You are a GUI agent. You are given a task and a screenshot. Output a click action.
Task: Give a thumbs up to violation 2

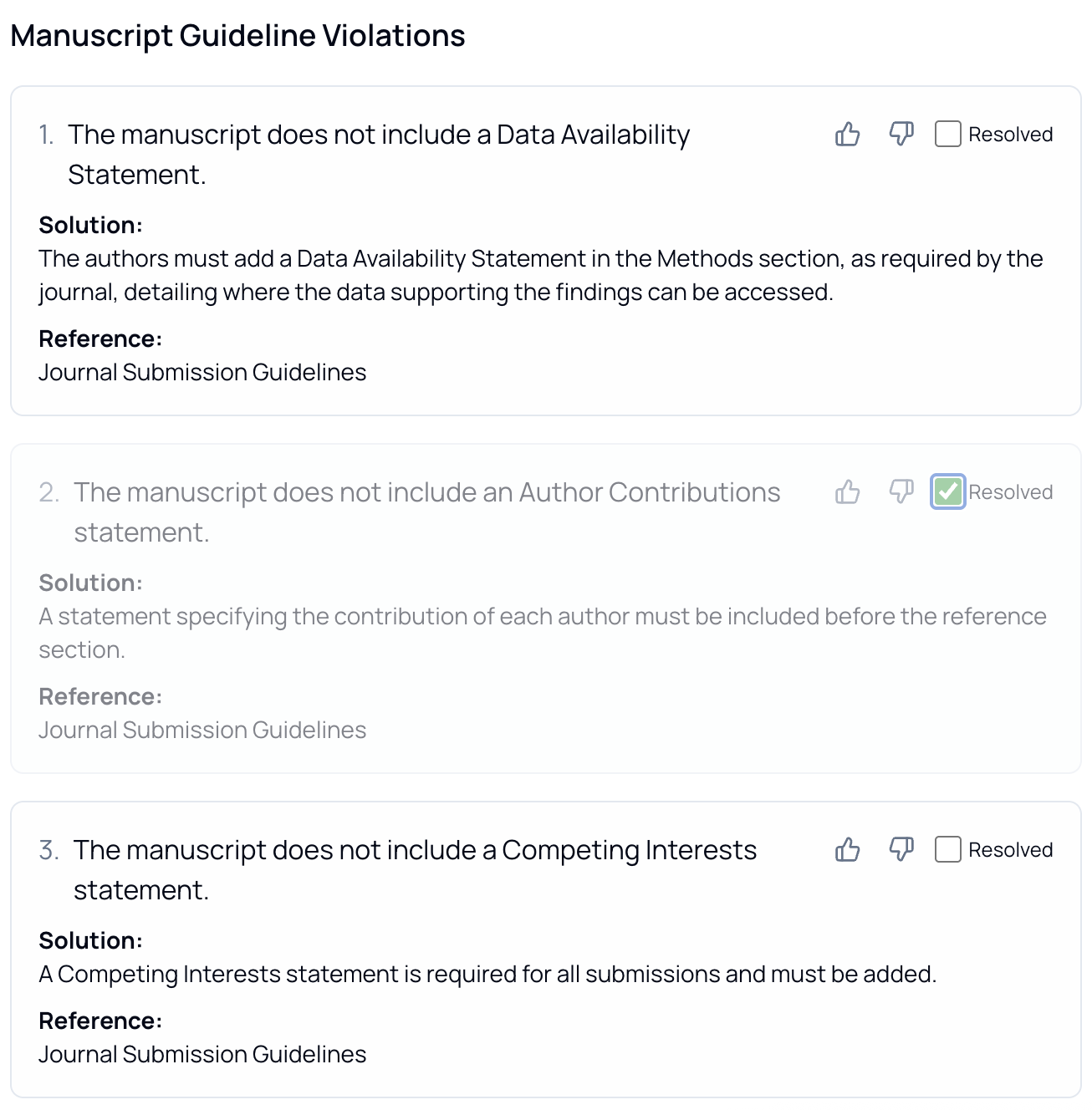pos(849,491)
